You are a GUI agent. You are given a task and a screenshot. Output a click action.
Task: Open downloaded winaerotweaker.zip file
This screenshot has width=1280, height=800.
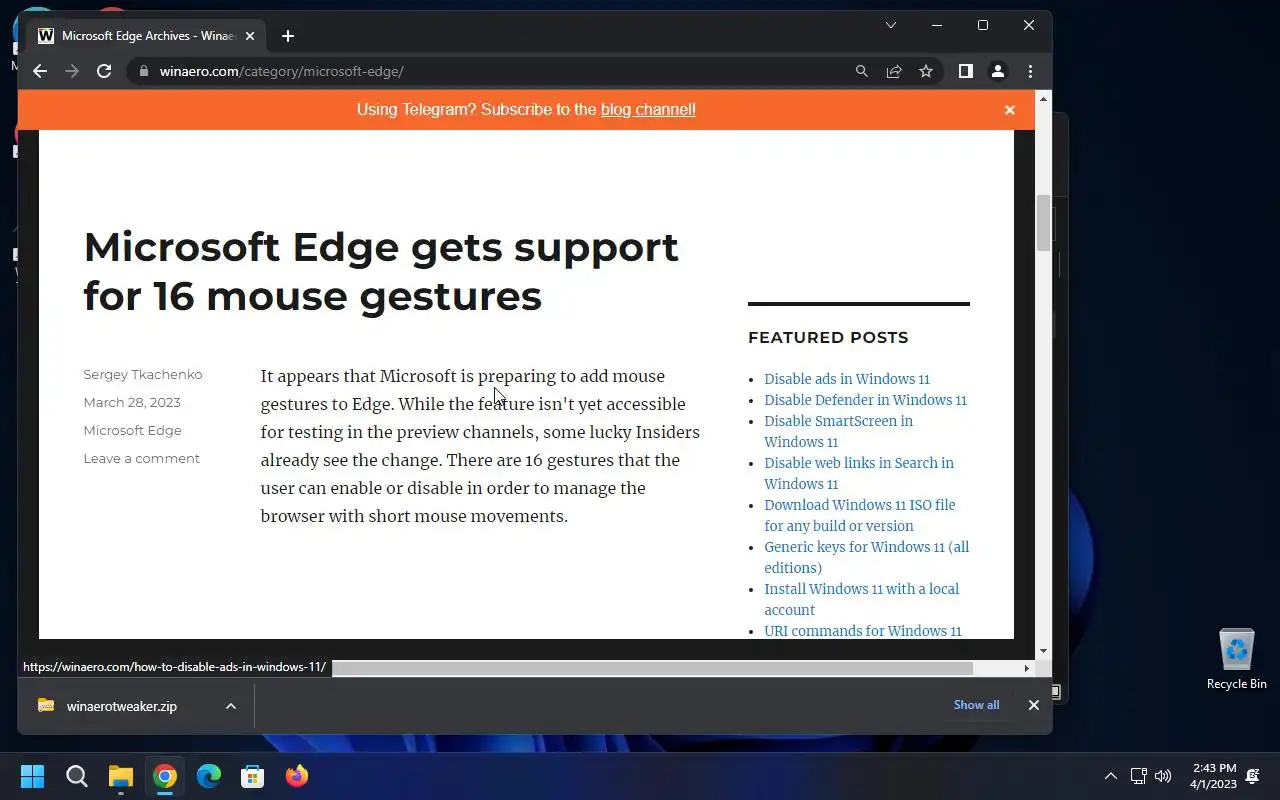pyautogui.click(x=120, y=706)
